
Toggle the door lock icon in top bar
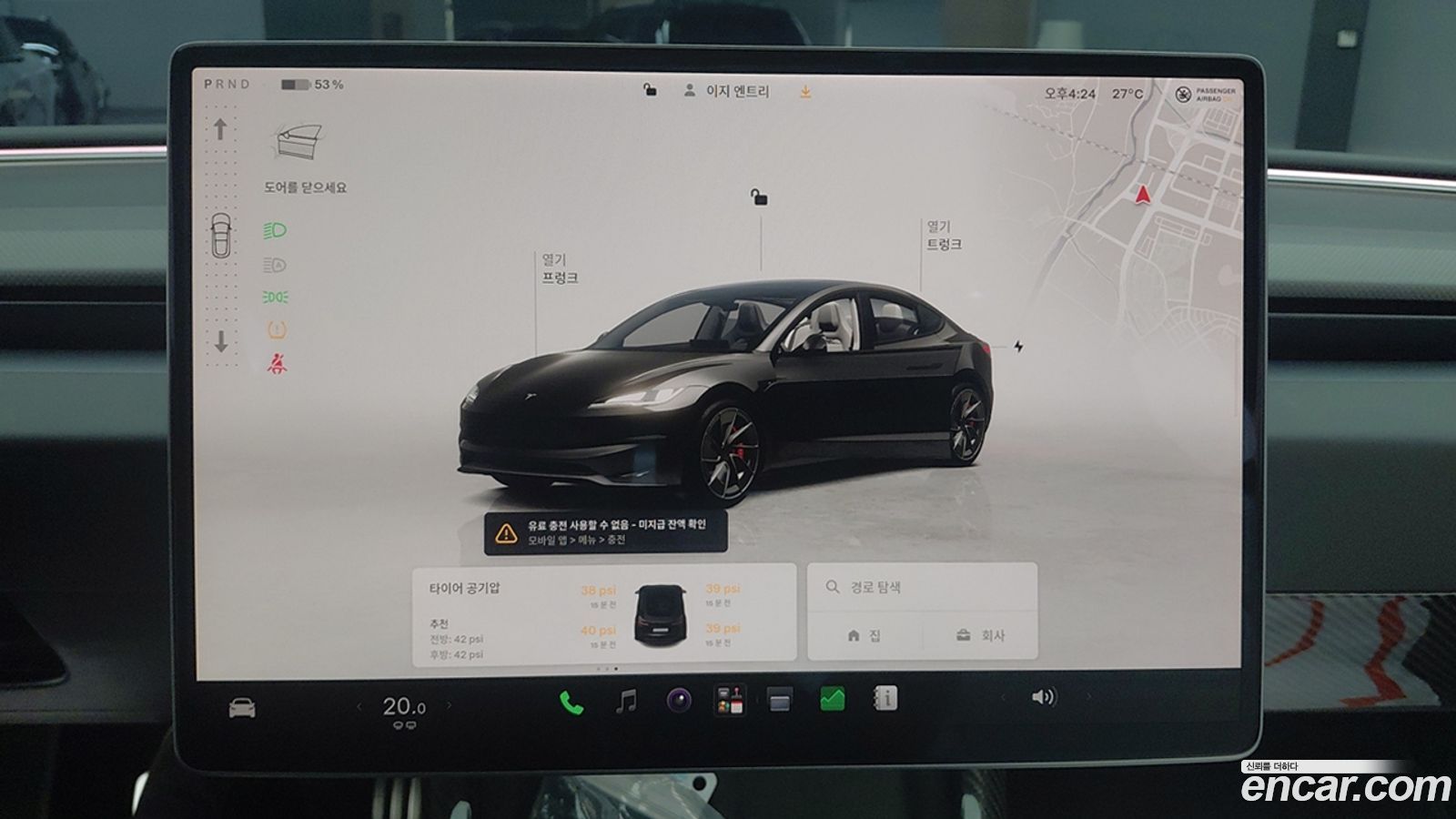[650, 89]
